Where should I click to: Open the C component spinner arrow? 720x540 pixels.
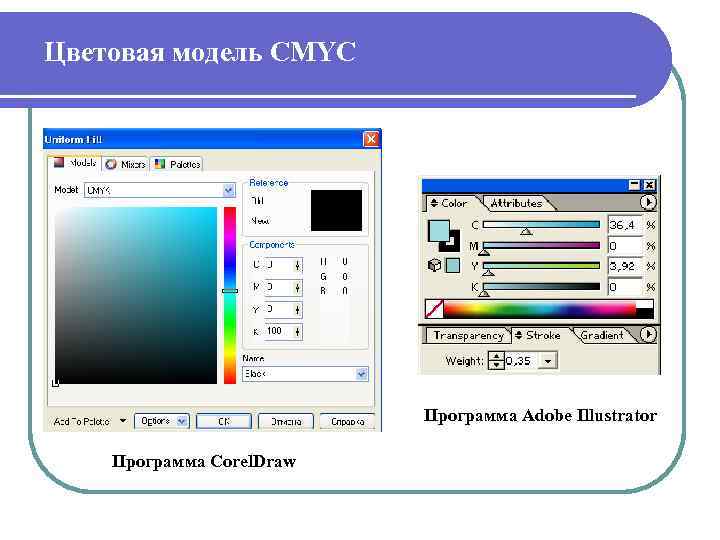tap(298, 265)
